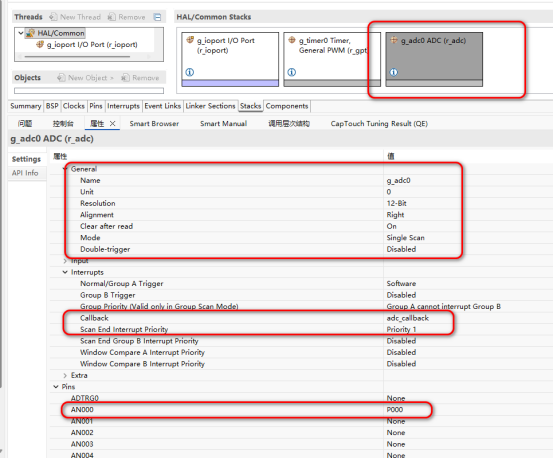
Task: Open the 调用层次结构 tab
Action: coord(289,123)
